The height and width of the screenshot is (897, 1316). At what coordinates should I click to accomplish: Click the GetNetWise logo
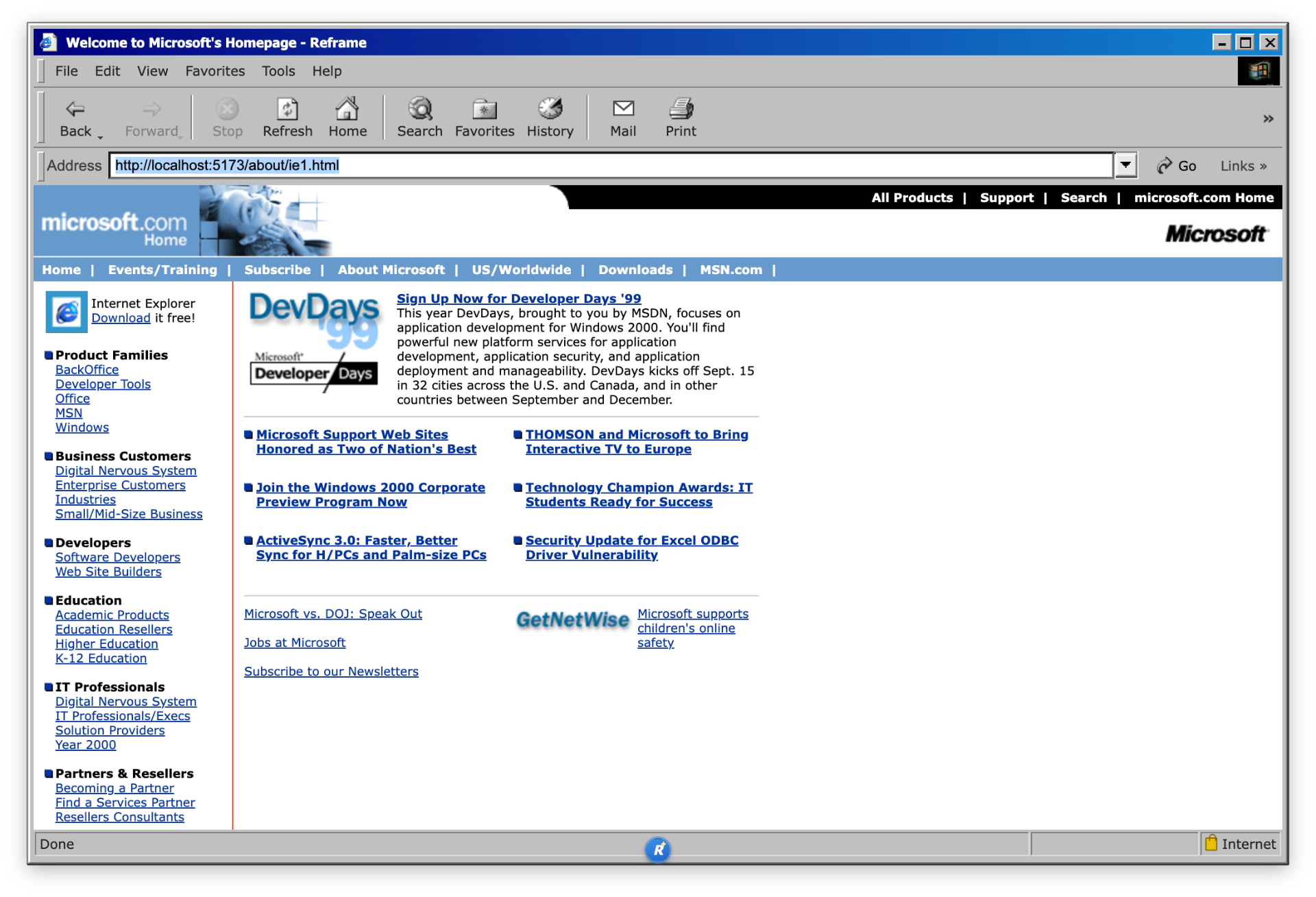click(572, 620)
